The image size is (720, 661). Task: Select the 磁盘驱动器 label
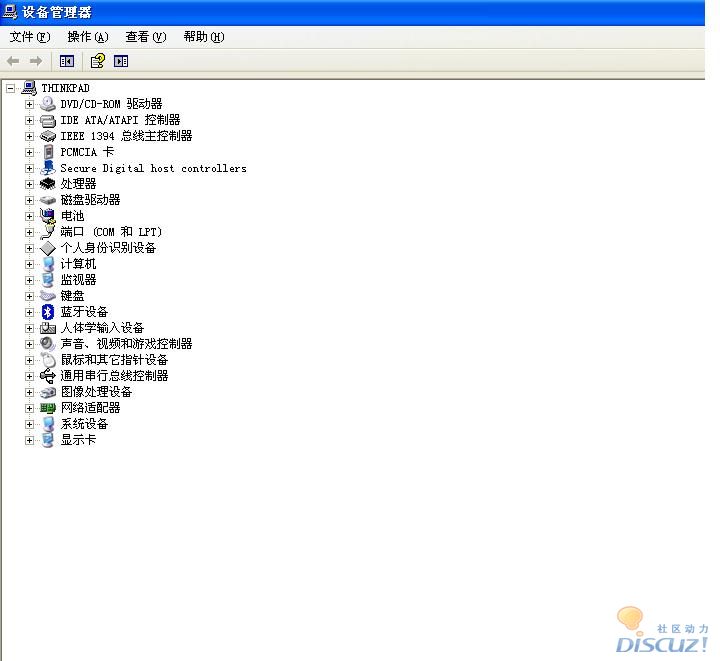[x=90, y=200]
